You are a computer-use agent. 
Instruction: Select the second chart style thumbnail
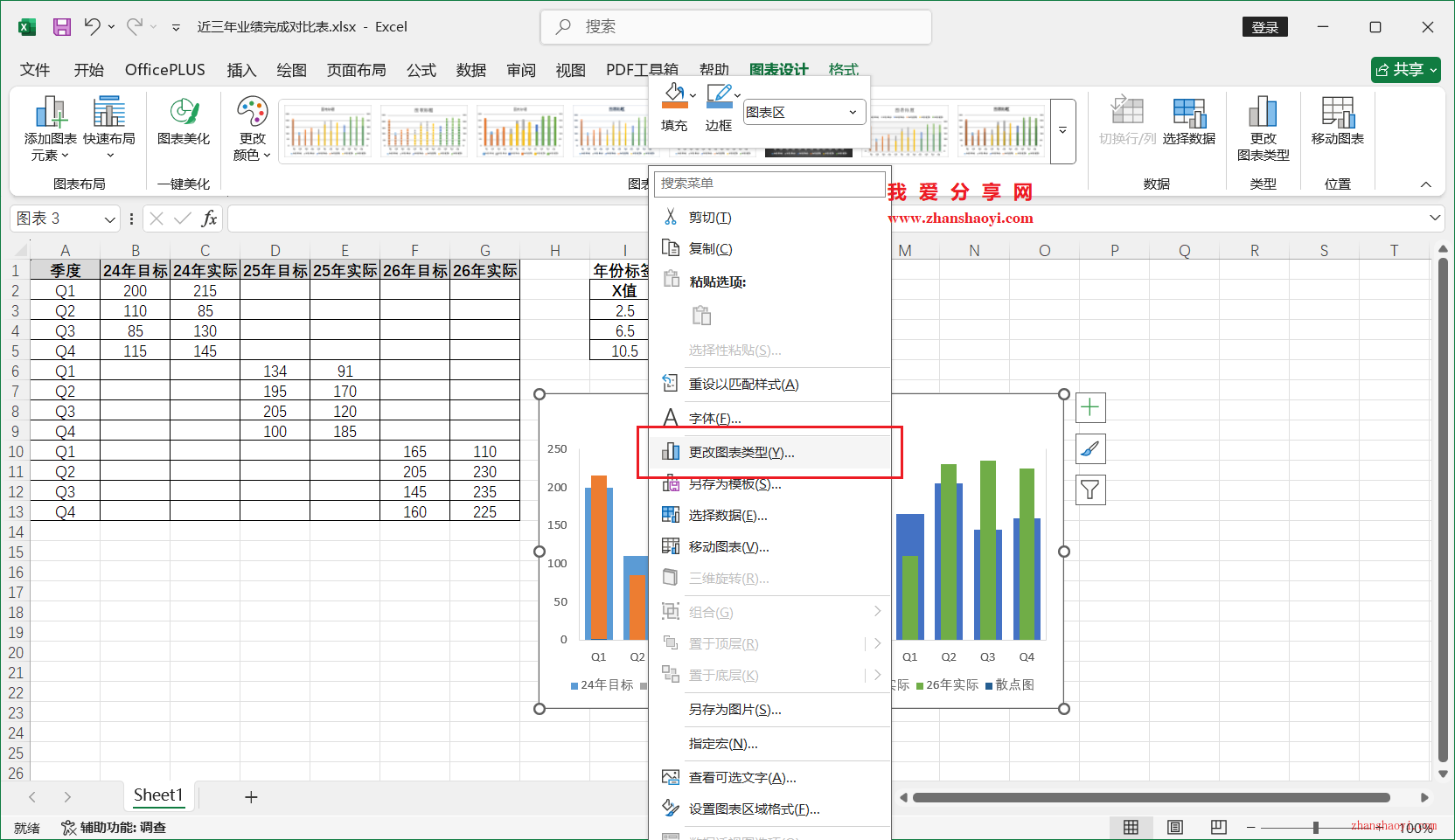point(423,131)
